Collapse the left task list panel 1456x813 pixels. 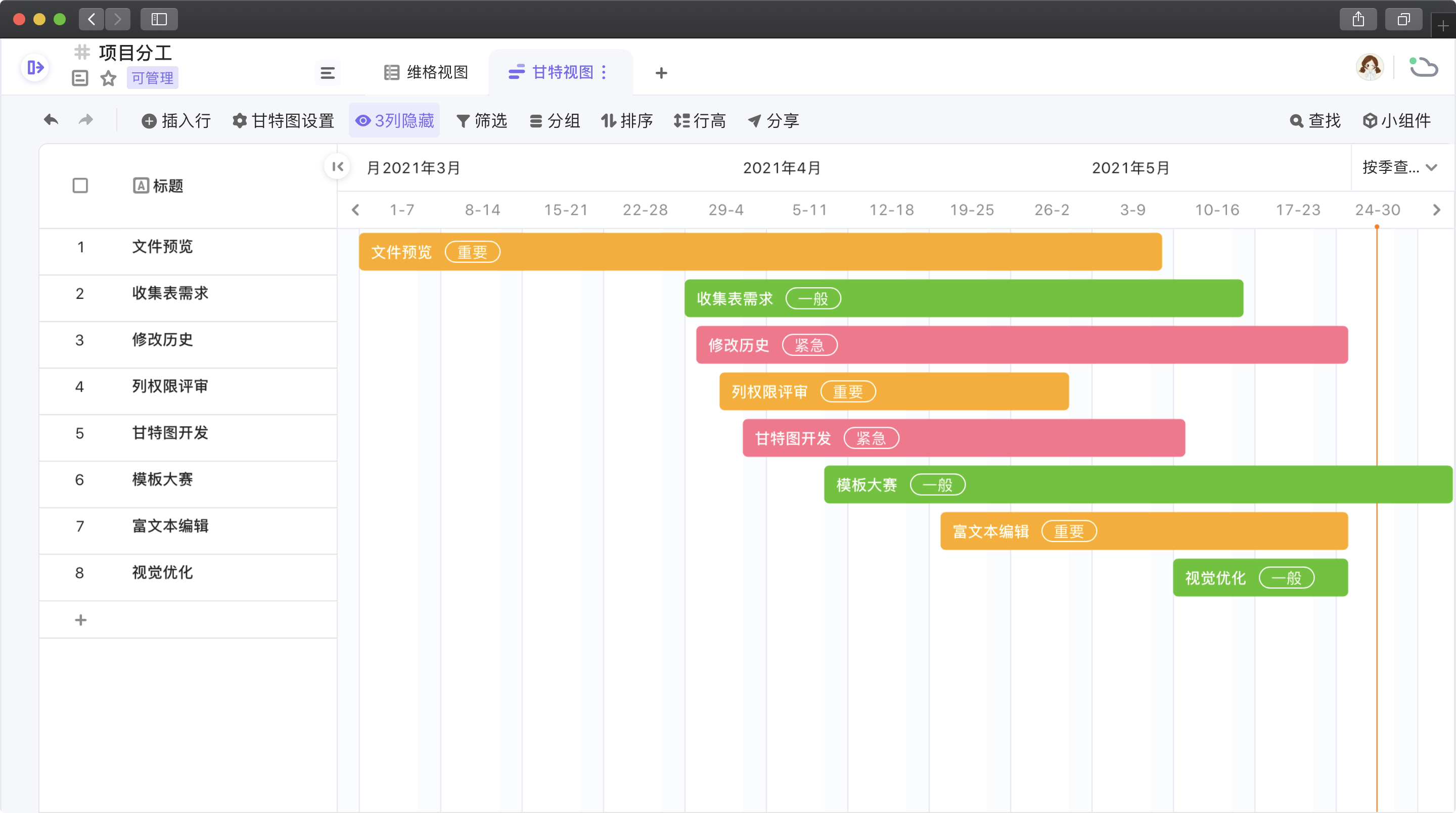pos(337,166)
